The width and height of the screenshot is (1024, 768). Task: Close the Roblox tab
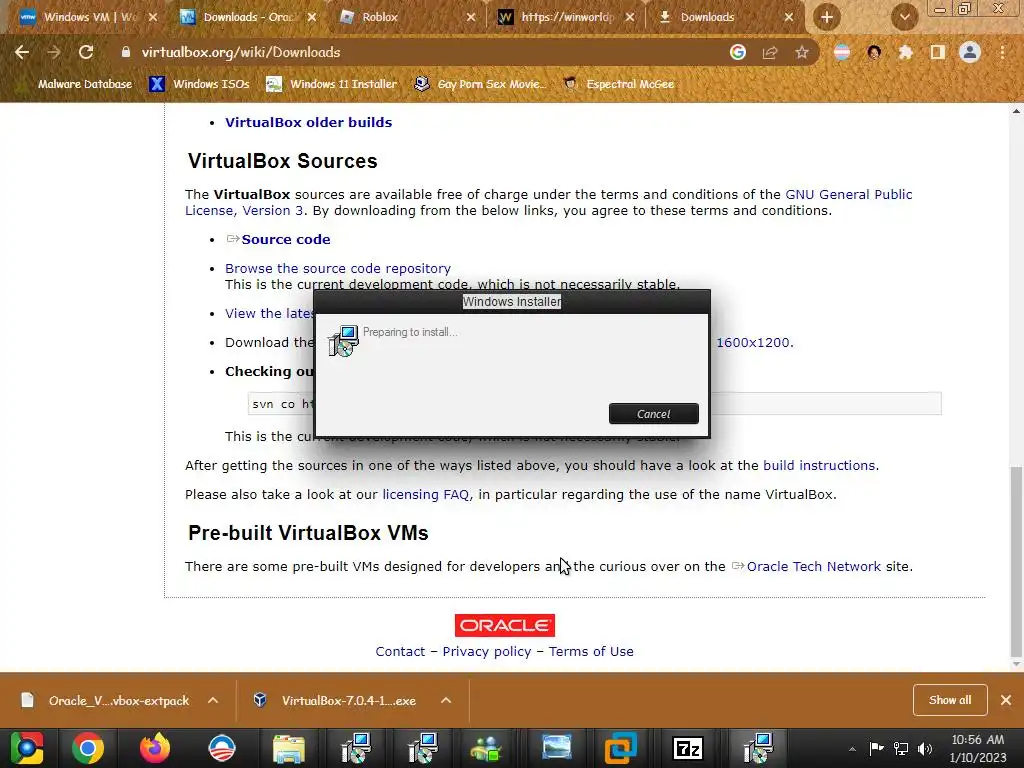[x=471, y=17]
